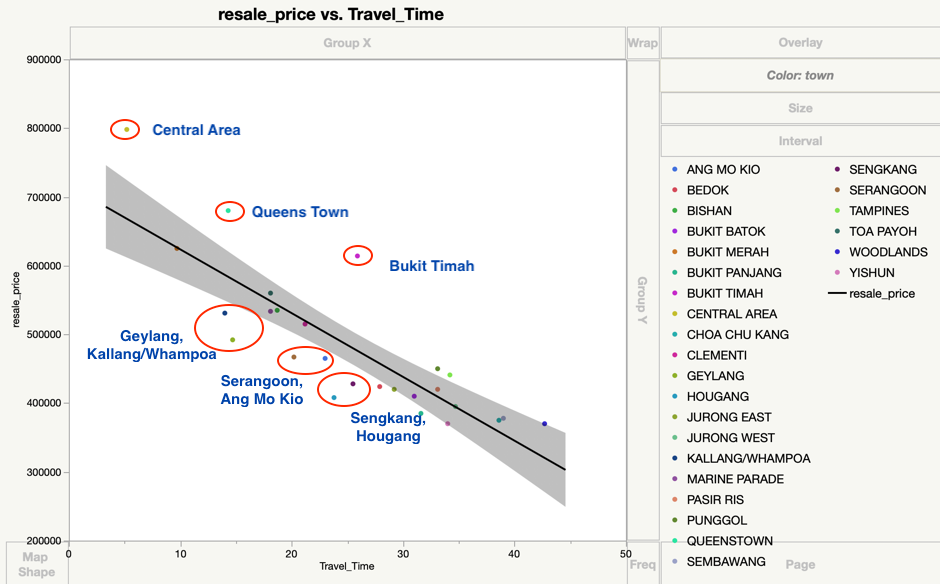Viewport: 940px width, 584px height.
Task: Click the graph title resale_price vs. Travel_Time
Action: pyautogui.click(x=330, y=15)
